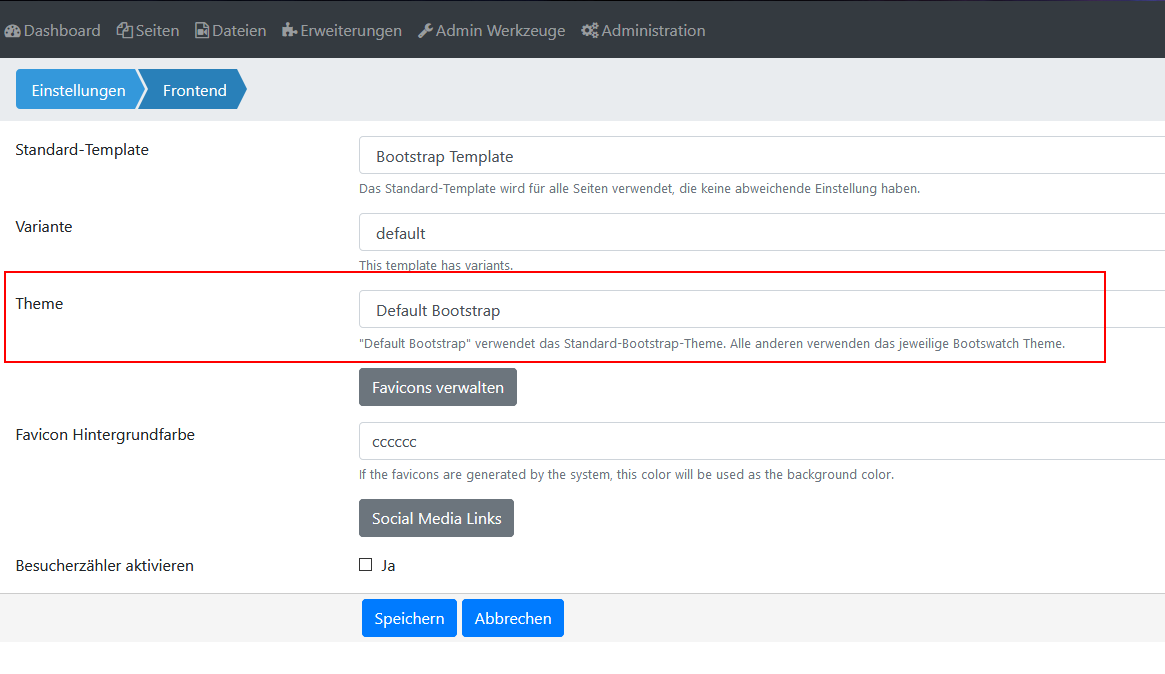Click the Bootswatch Theme help text
This screenshot has height=674, width=1165.
pos(712,343)
